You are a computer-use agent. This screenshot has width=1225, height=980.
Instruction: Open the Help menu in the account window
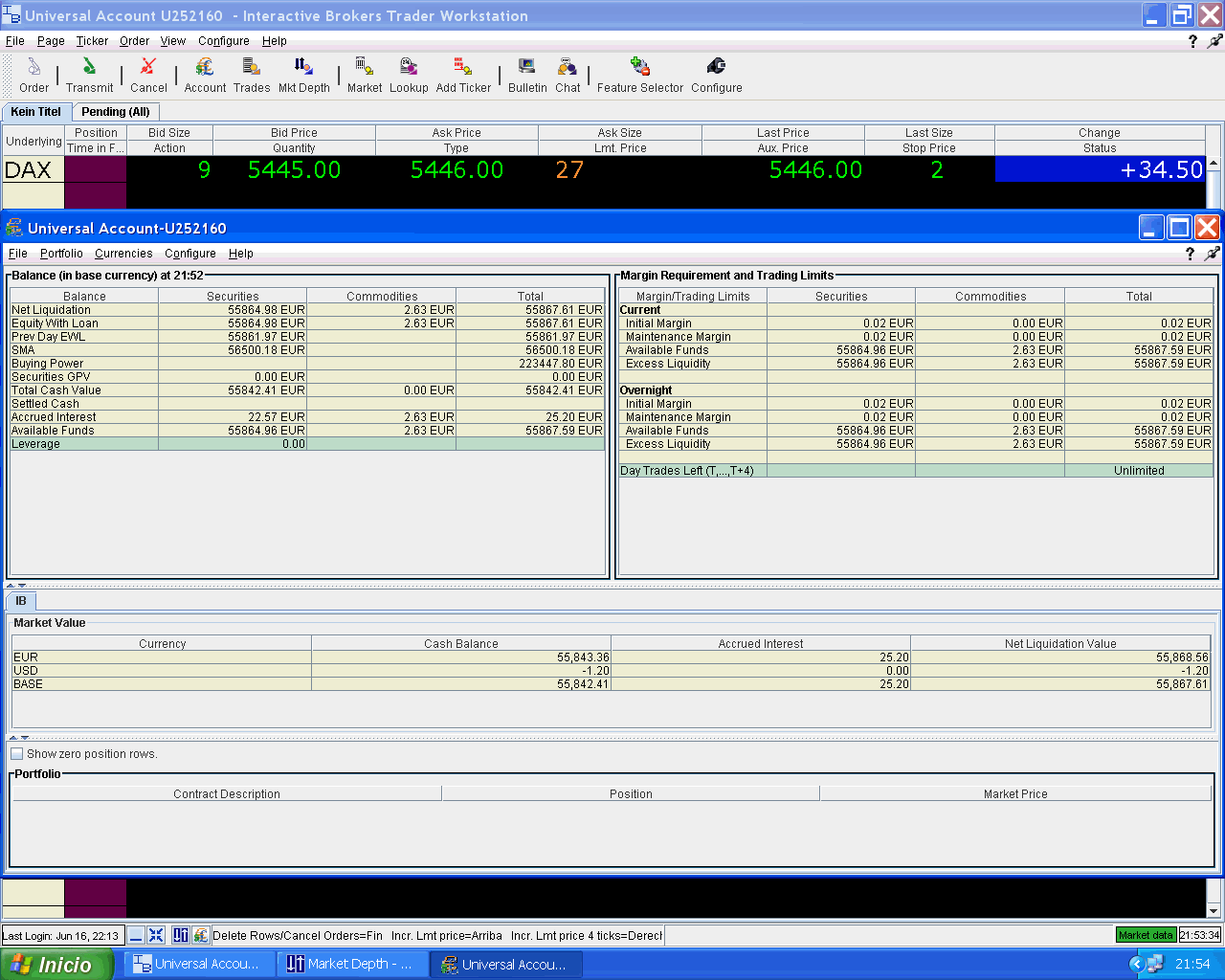pos(241,254)
